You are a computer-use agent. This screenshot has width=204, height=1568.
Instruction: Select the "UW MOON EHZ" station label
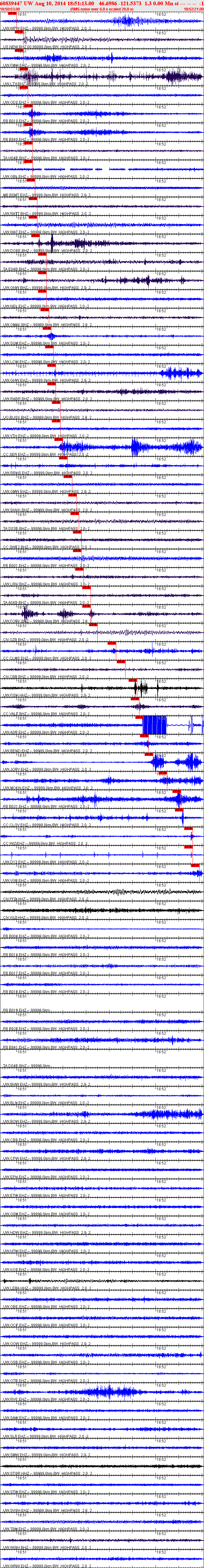pyautogui.click(x=17, y=788)
